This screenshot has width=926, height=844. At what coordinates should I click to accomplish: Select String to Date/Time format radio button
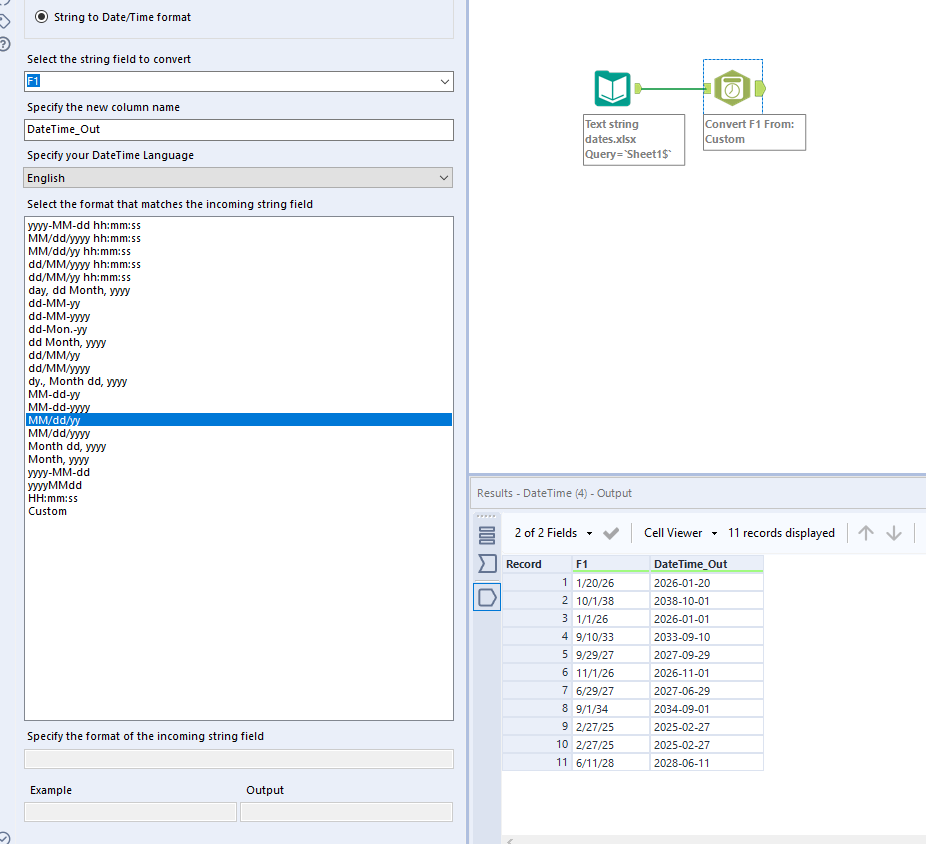41,17
